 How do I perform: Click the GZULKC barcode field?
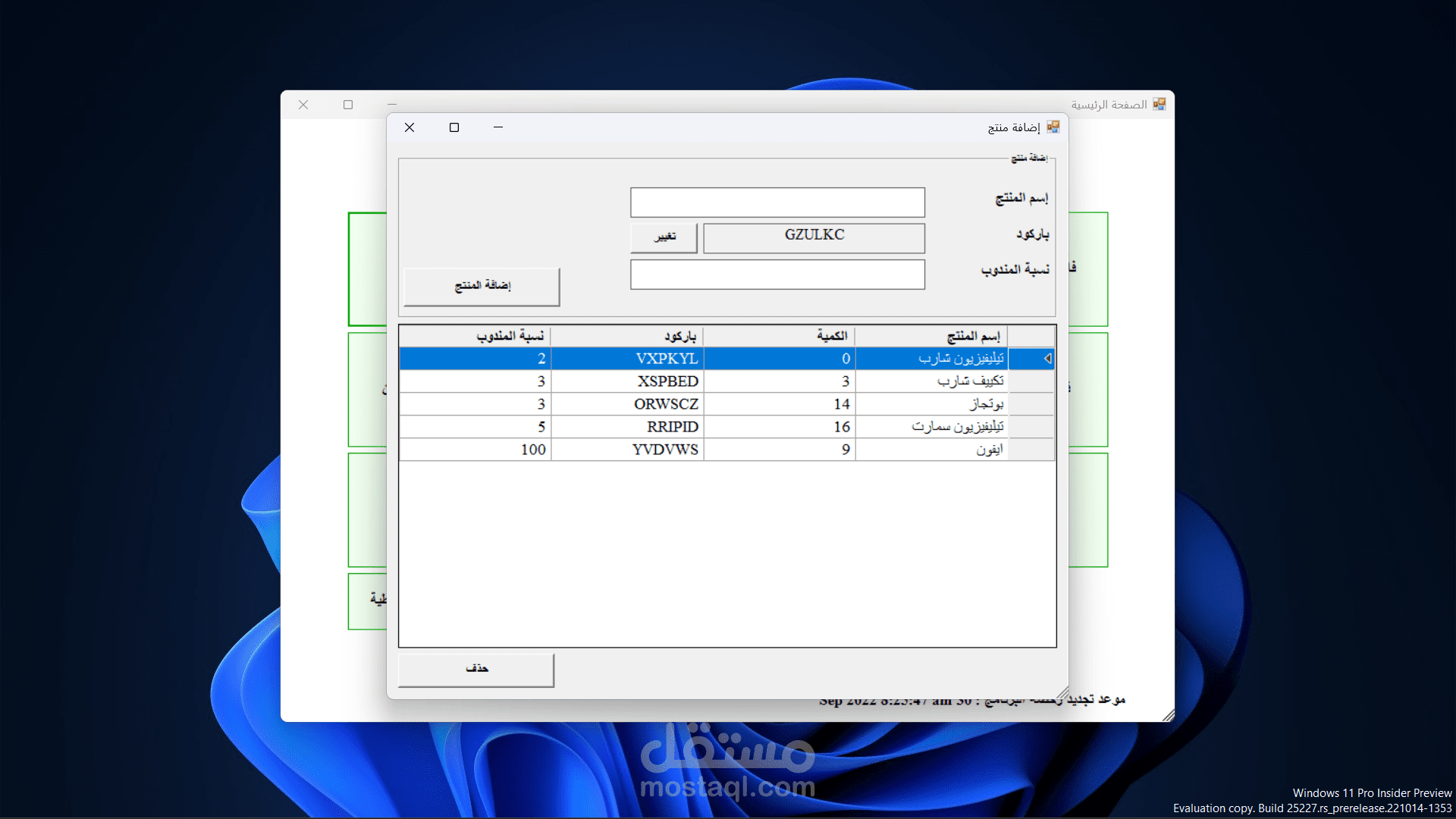[814, 237]
